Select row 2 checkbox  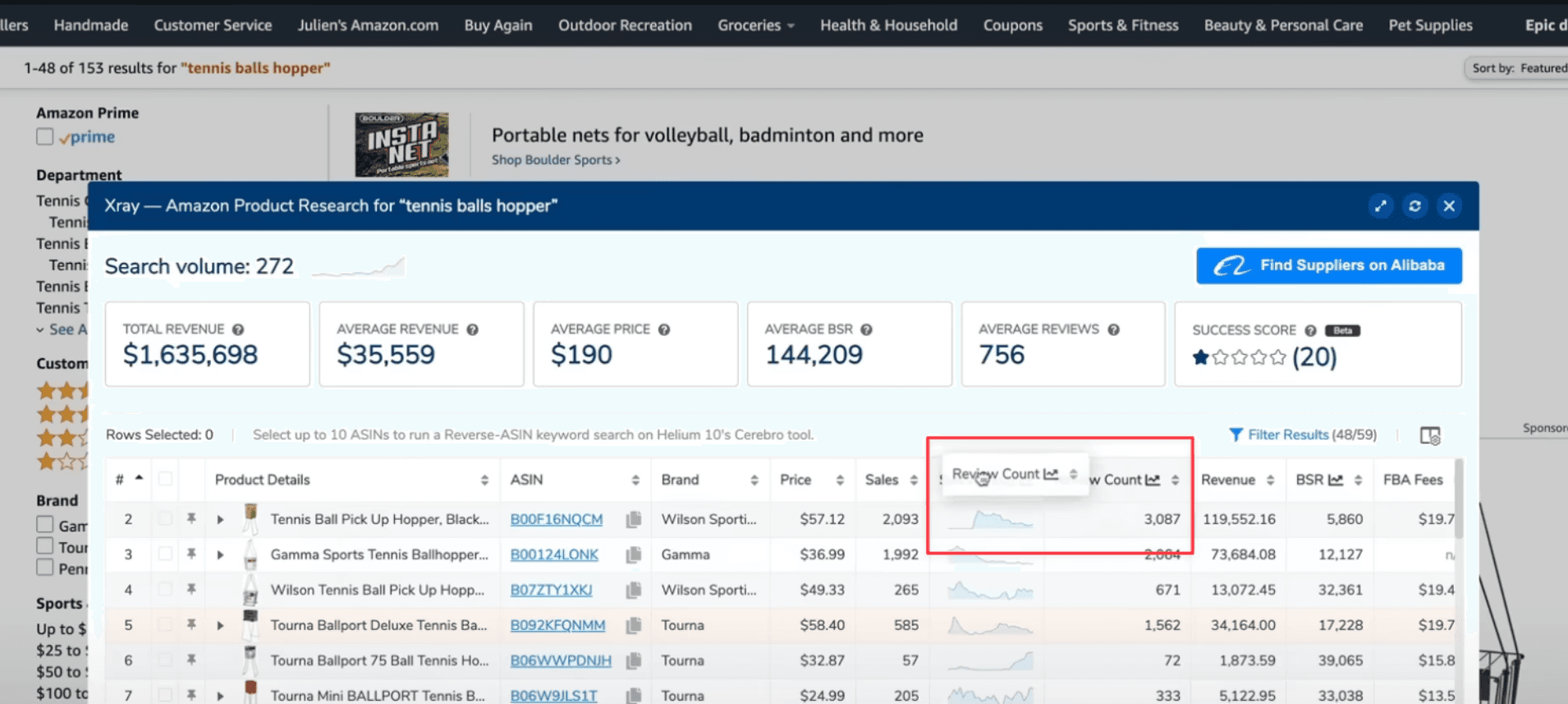click(165, 519)
